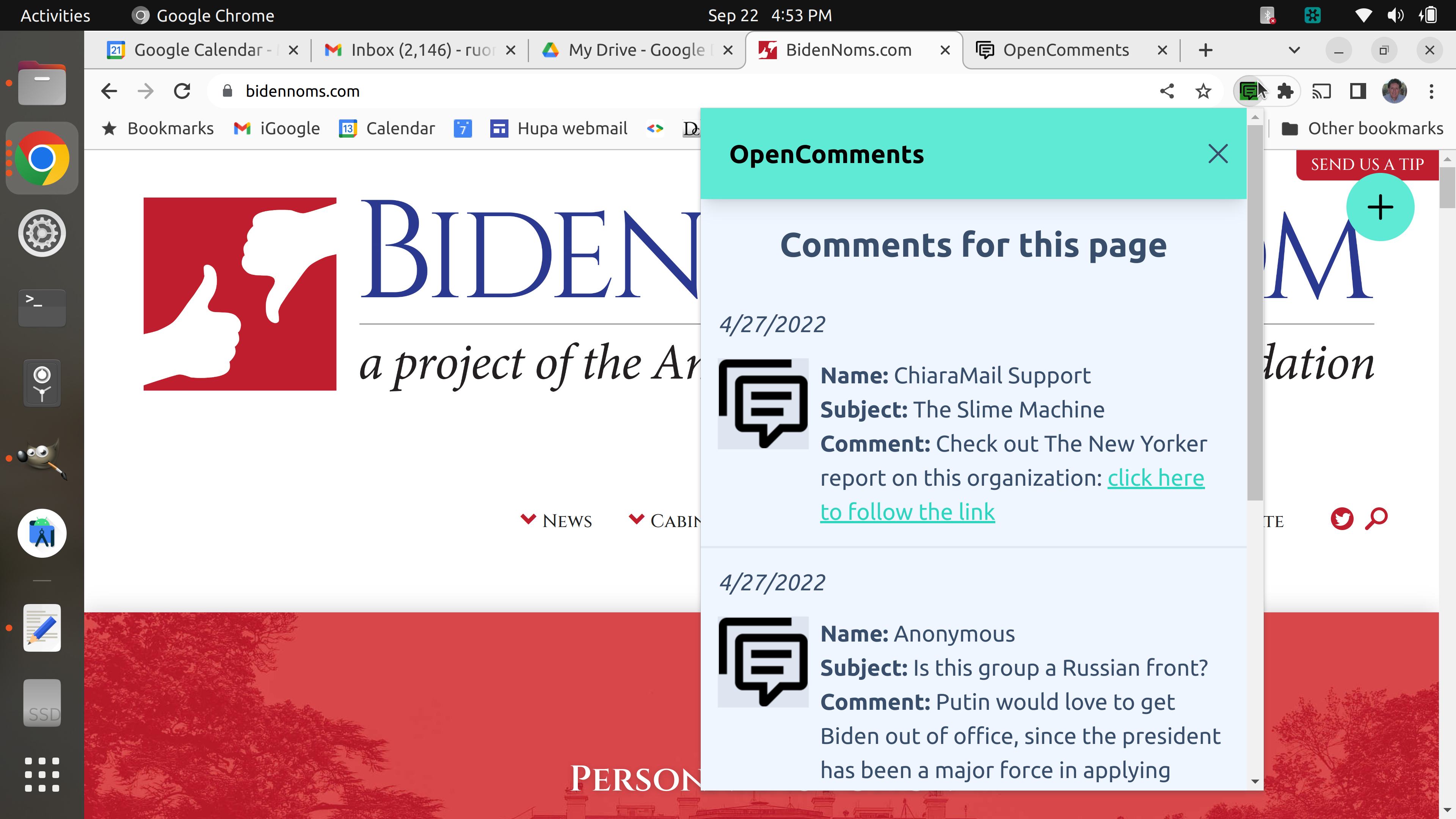
Task: Close the OpenComments tab
Action: [1162, 50]
